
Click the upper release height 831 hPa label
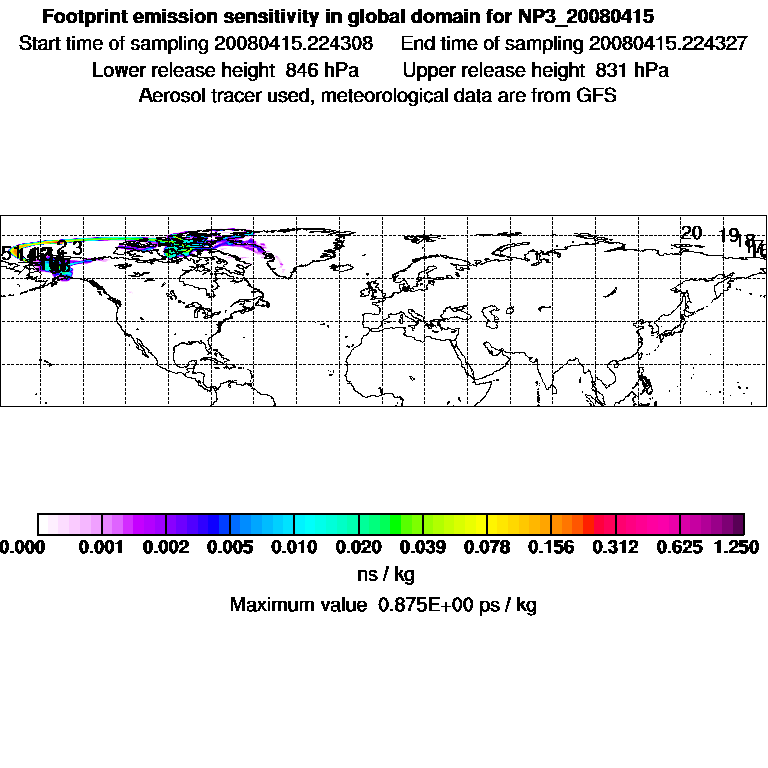pyautogui.click(x=535, y=70)
